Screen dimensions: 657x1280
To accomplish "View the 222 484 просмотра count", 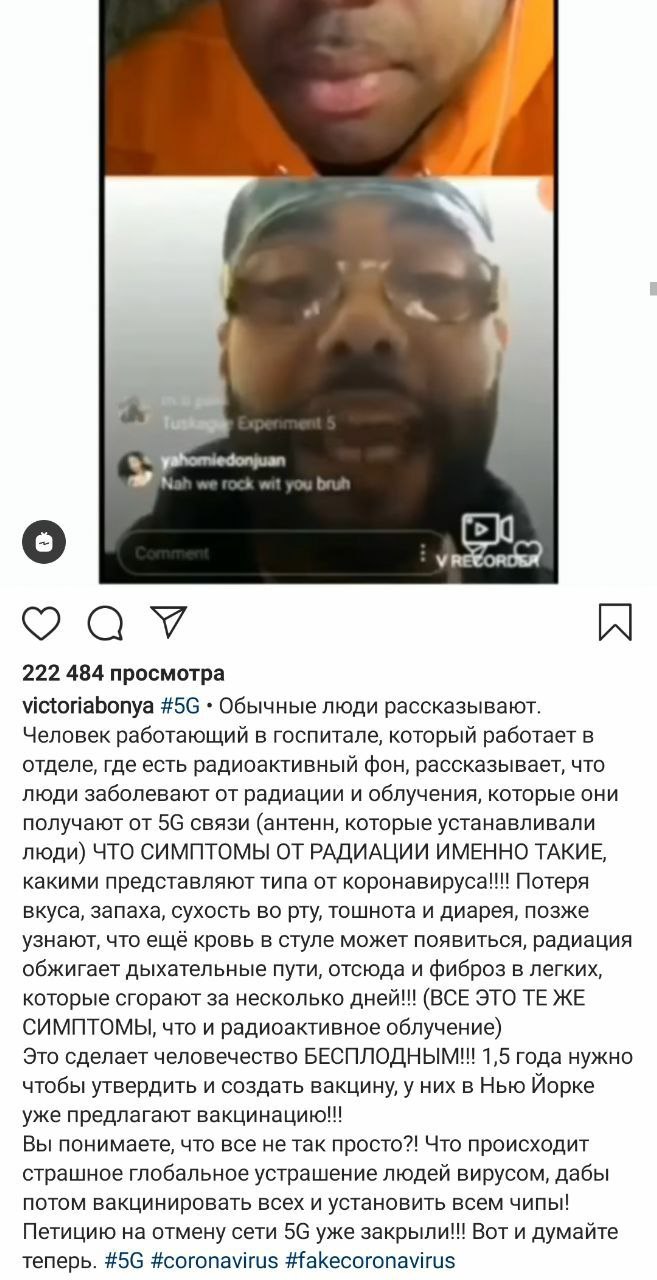I will tap(123, 673).
